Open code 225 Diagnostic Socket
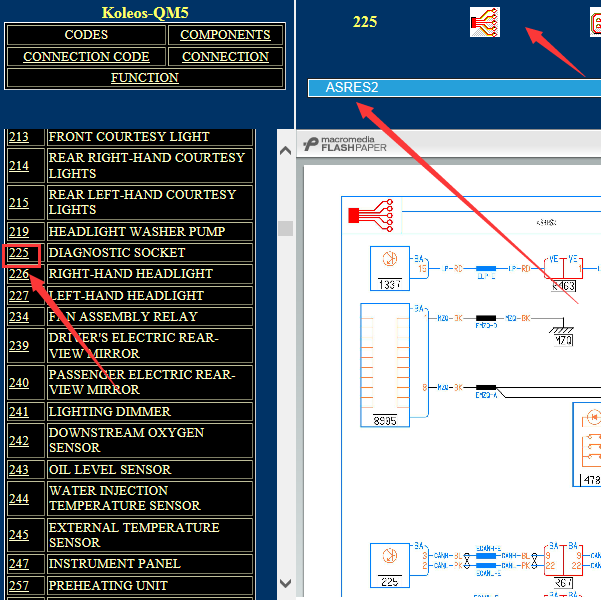Screen dimensions: 601x600 point(19,253)
